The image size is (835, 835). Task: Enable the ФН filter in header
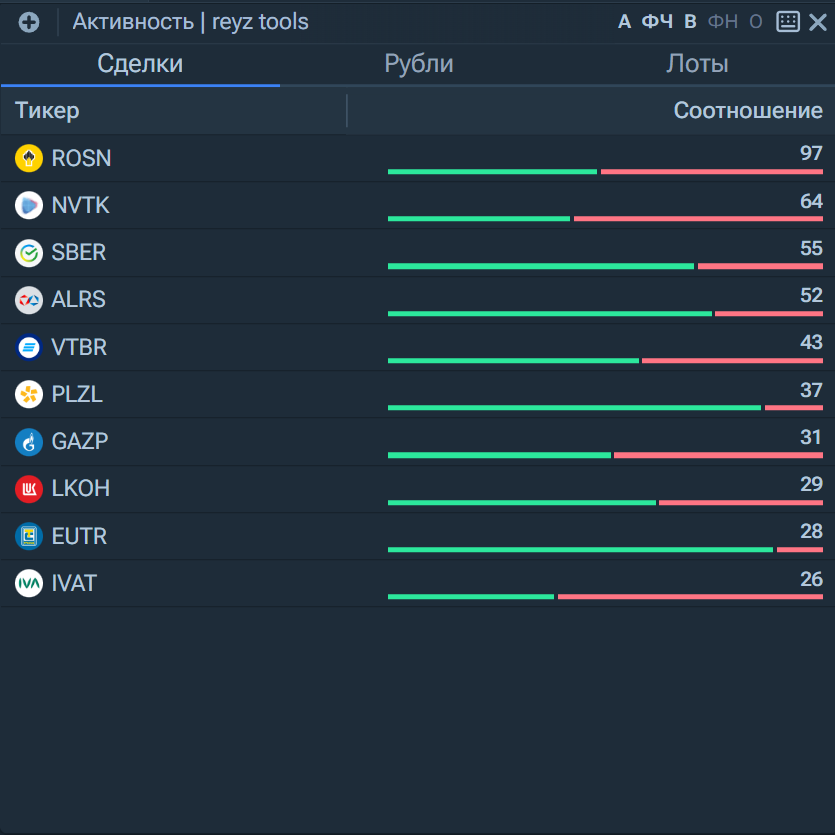[723, 22]
